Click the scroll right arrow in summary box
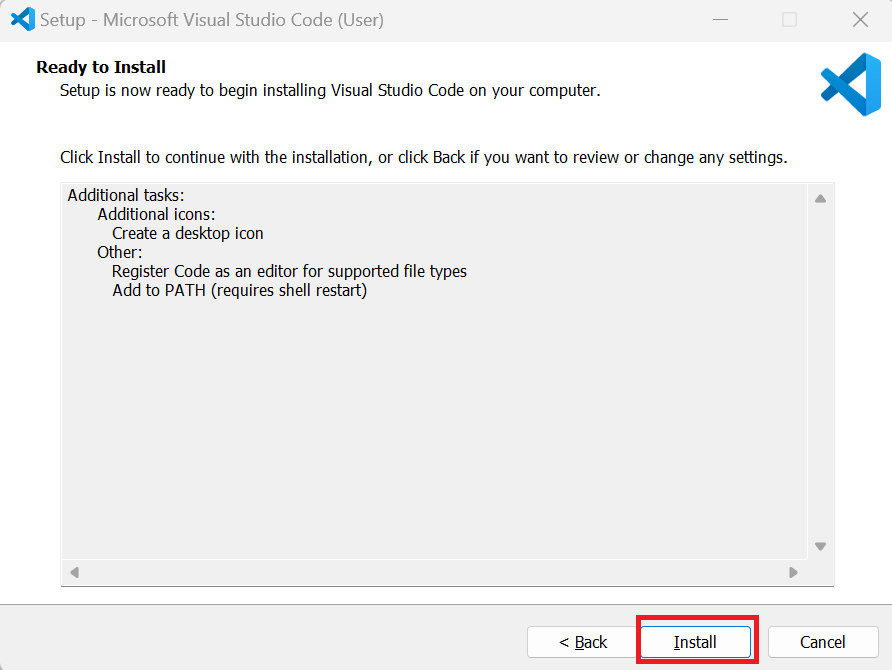This screenshot has height=670, width=892. tap(794, 572)
